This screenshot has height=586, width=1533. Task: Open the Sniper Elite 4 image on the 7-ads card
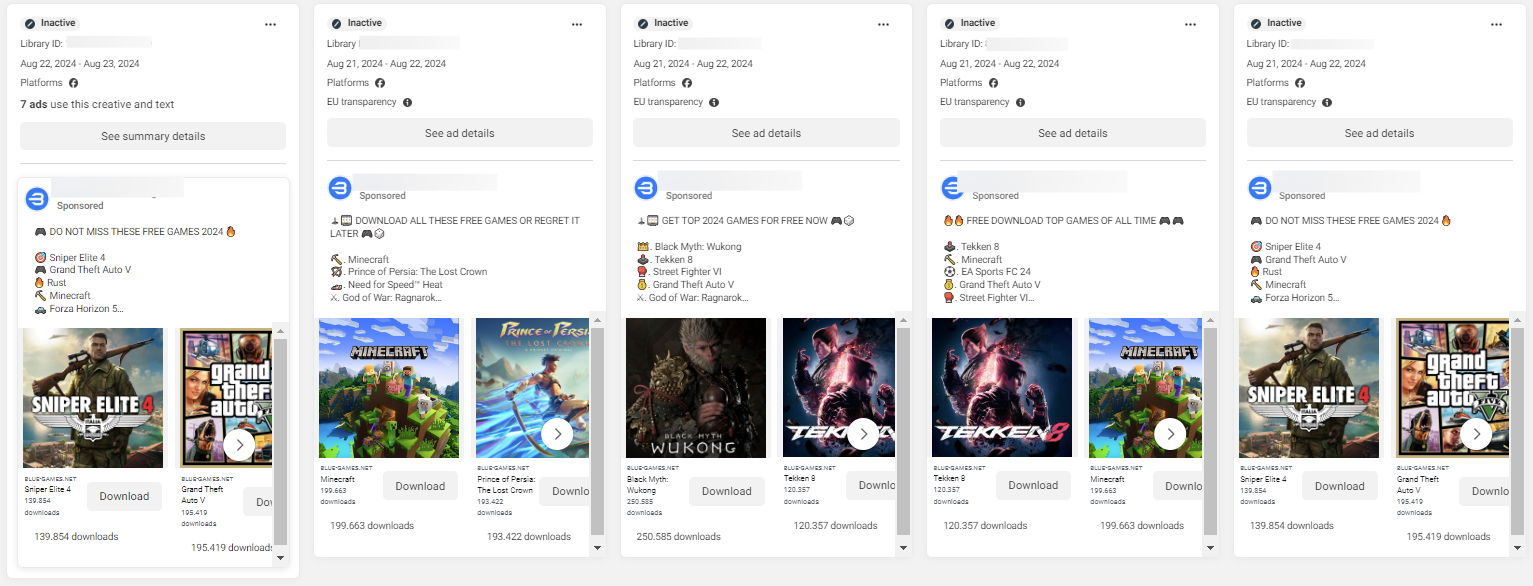93,398
